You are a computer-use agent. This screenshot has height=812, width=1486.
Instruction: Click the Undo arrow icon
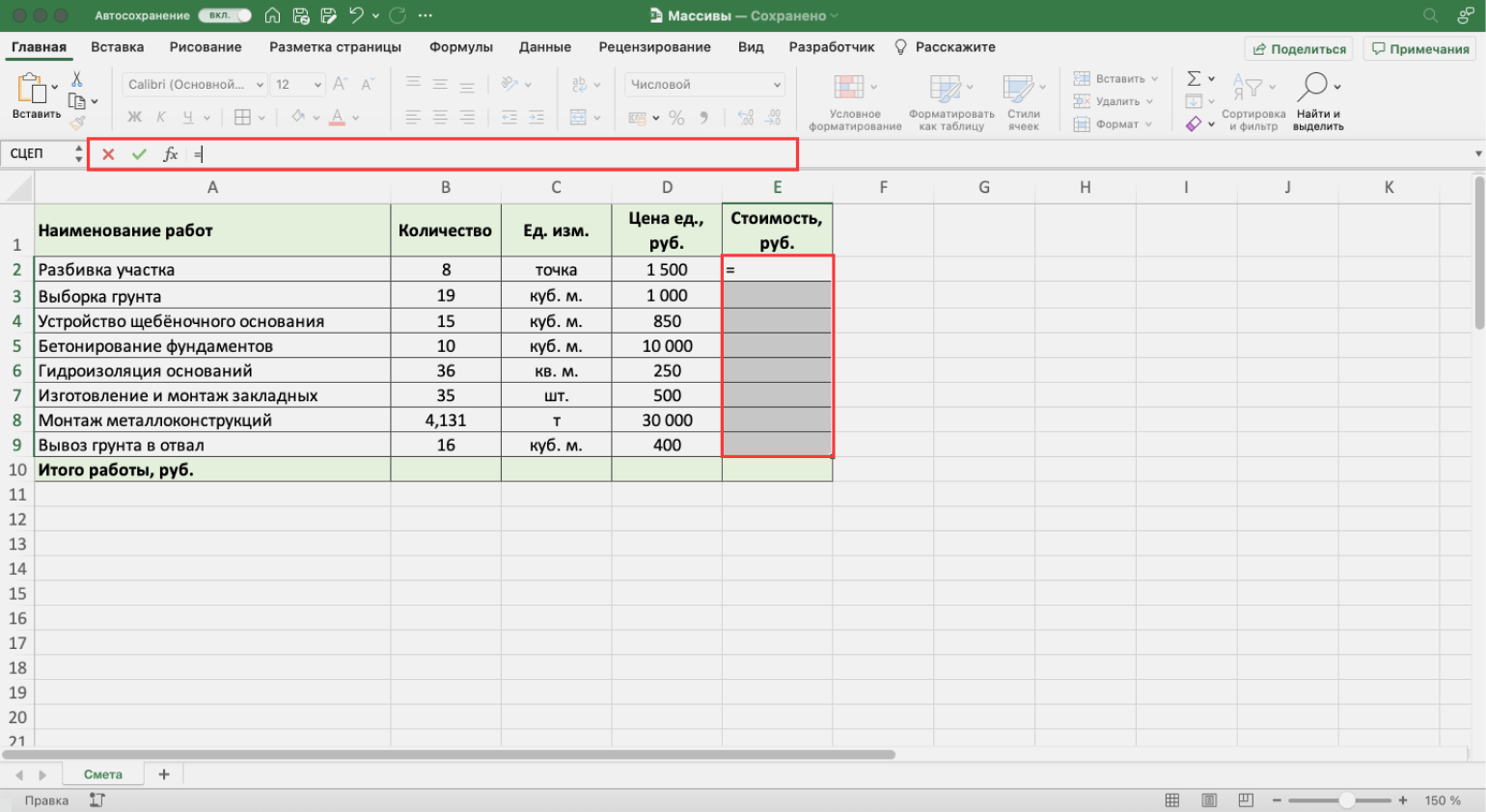[356, 15]
